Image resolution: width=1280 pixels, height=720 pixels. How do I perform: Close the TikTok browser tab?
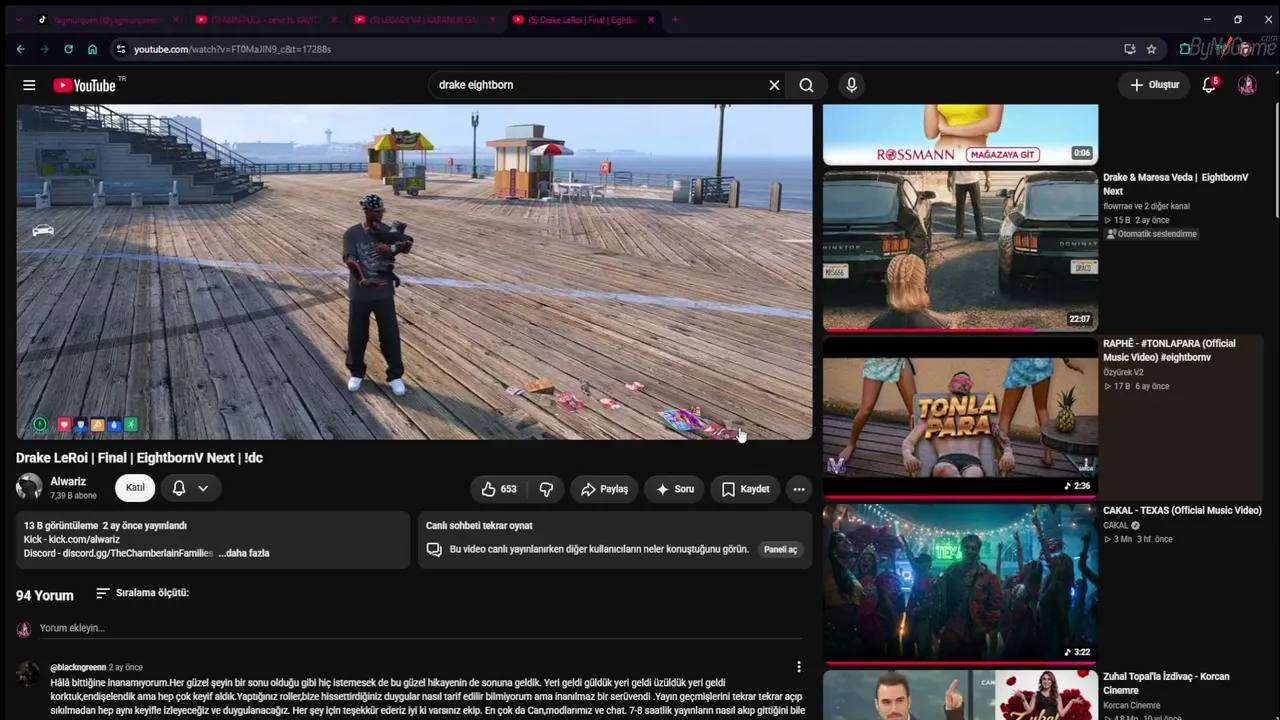pyautogui.click(x=176, y=20)
